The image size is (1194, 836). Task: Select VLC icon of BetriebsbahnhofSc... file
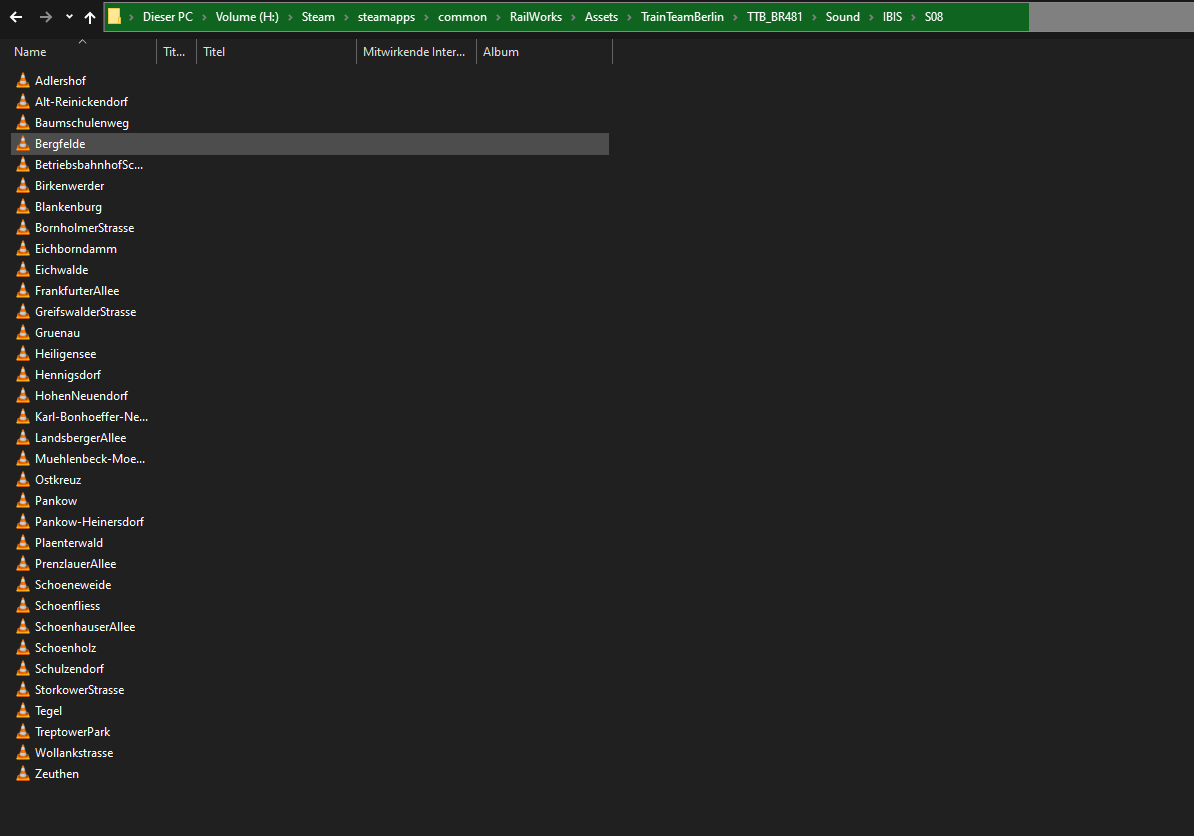(23, 164)
